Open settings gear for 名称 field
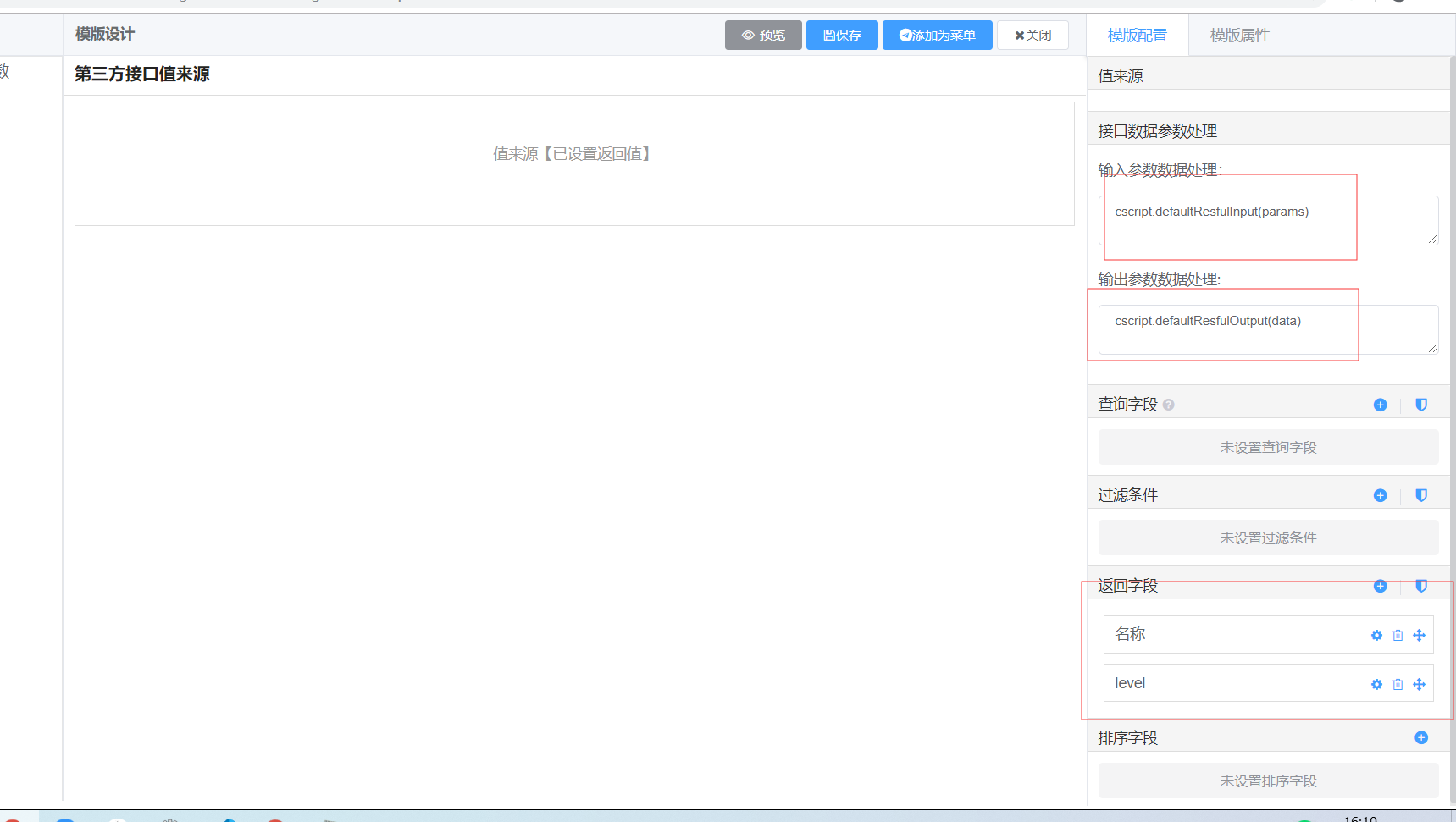 (1376, 635)
